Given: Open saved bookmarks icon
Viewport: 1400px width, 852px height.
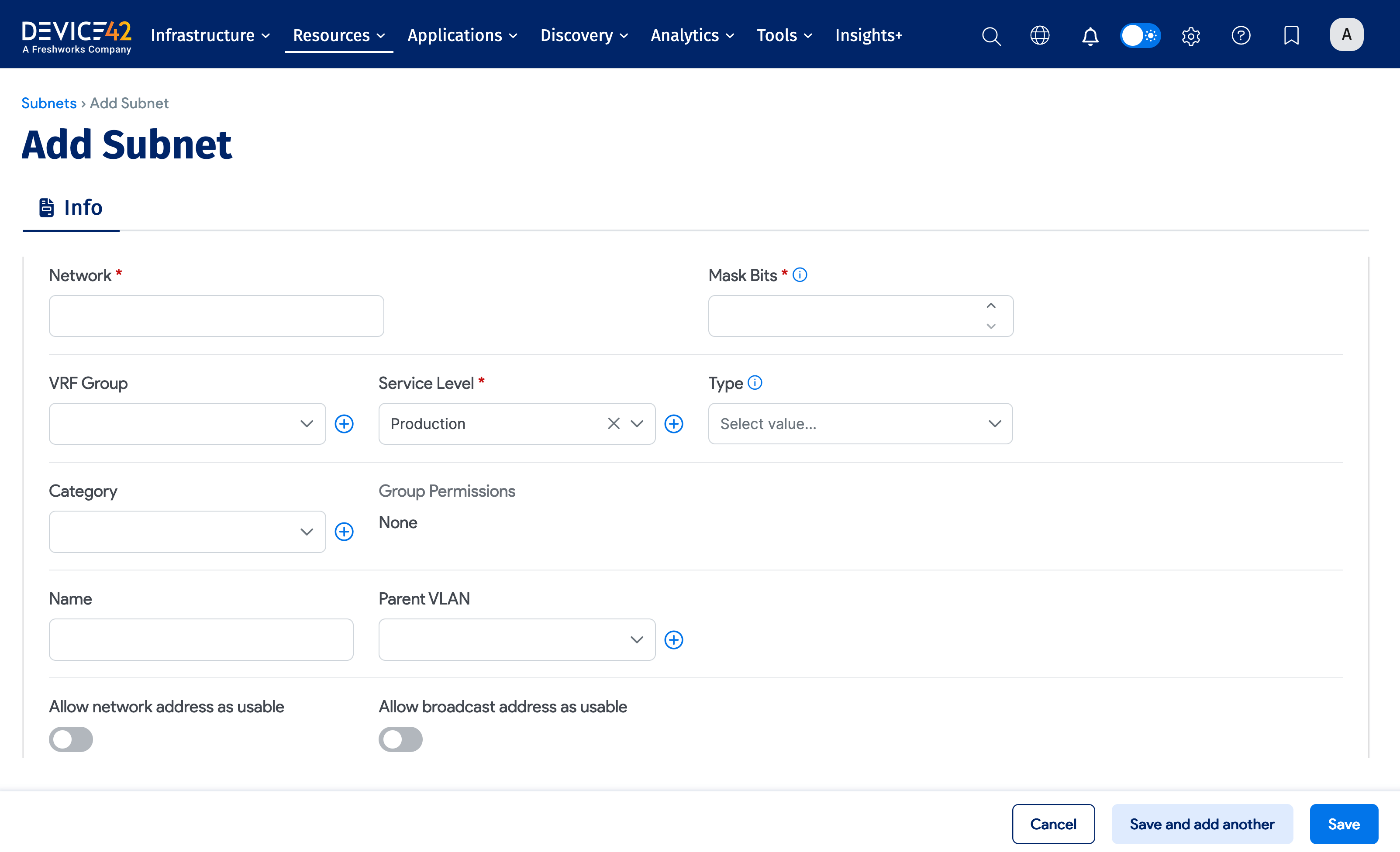Looking at the screenshot, I should [x=1291, y=35].
